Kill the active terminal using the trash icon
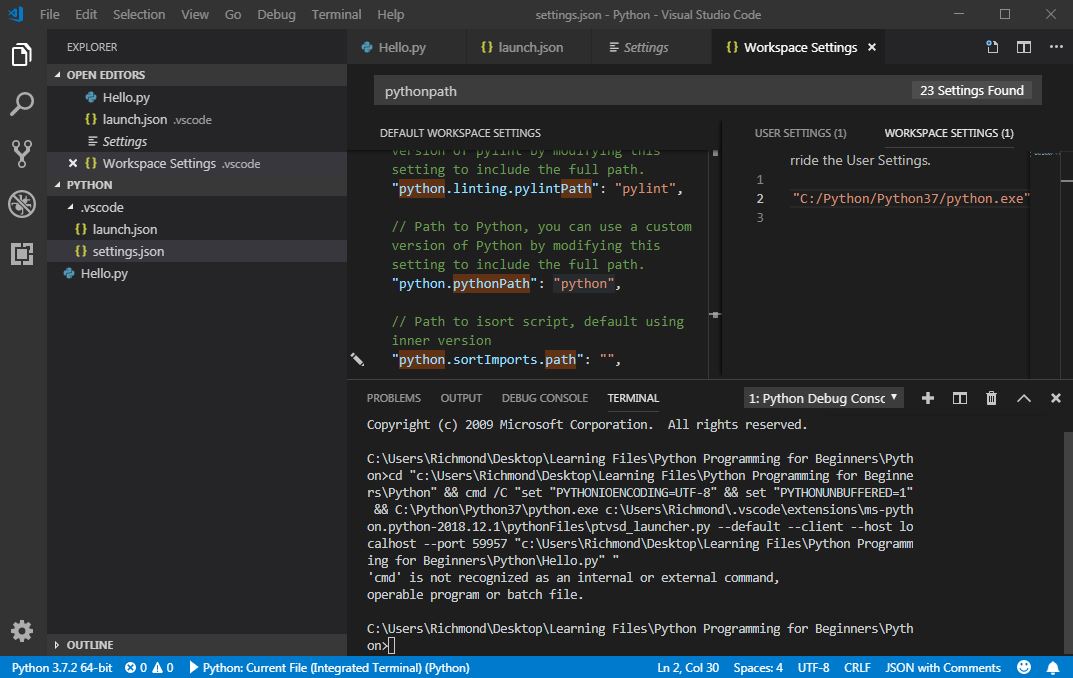Image resolution: width=1073 pixels, height=678 pixels. [x=991, y=397]
